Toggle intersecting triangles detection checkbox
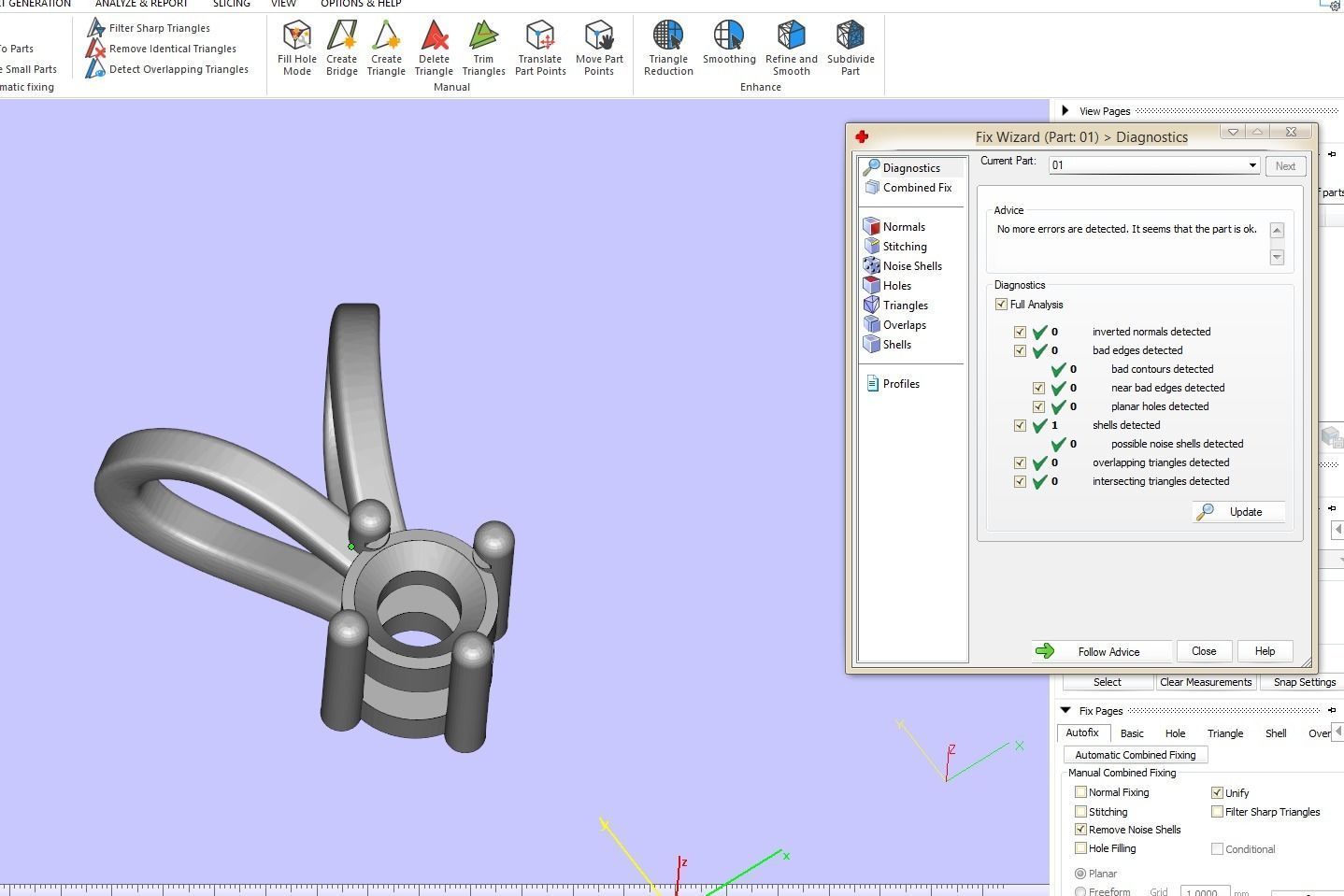This screenshot has width=1344, height=896. (1020, 481)
